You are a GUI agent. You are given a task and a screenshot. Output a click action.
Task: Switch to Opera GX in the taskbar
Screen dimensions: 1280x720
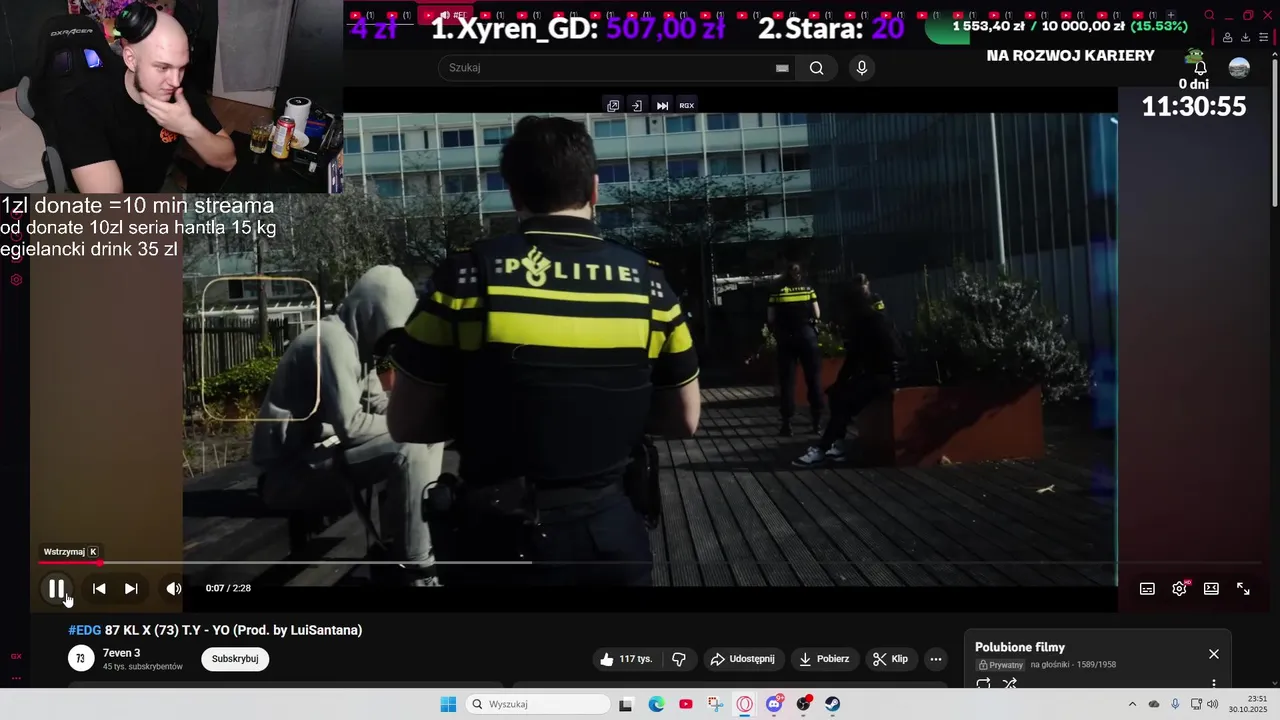pyautogui.click(x=744, y=704)
